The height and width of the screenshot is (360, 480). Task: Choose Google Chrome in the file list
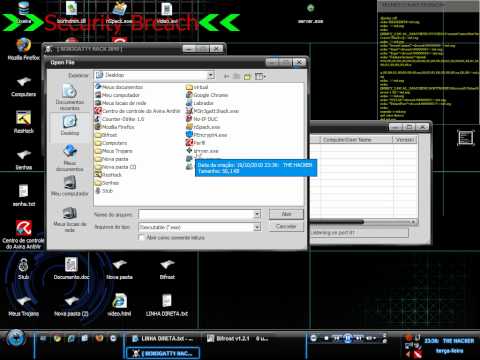point(207,95)
